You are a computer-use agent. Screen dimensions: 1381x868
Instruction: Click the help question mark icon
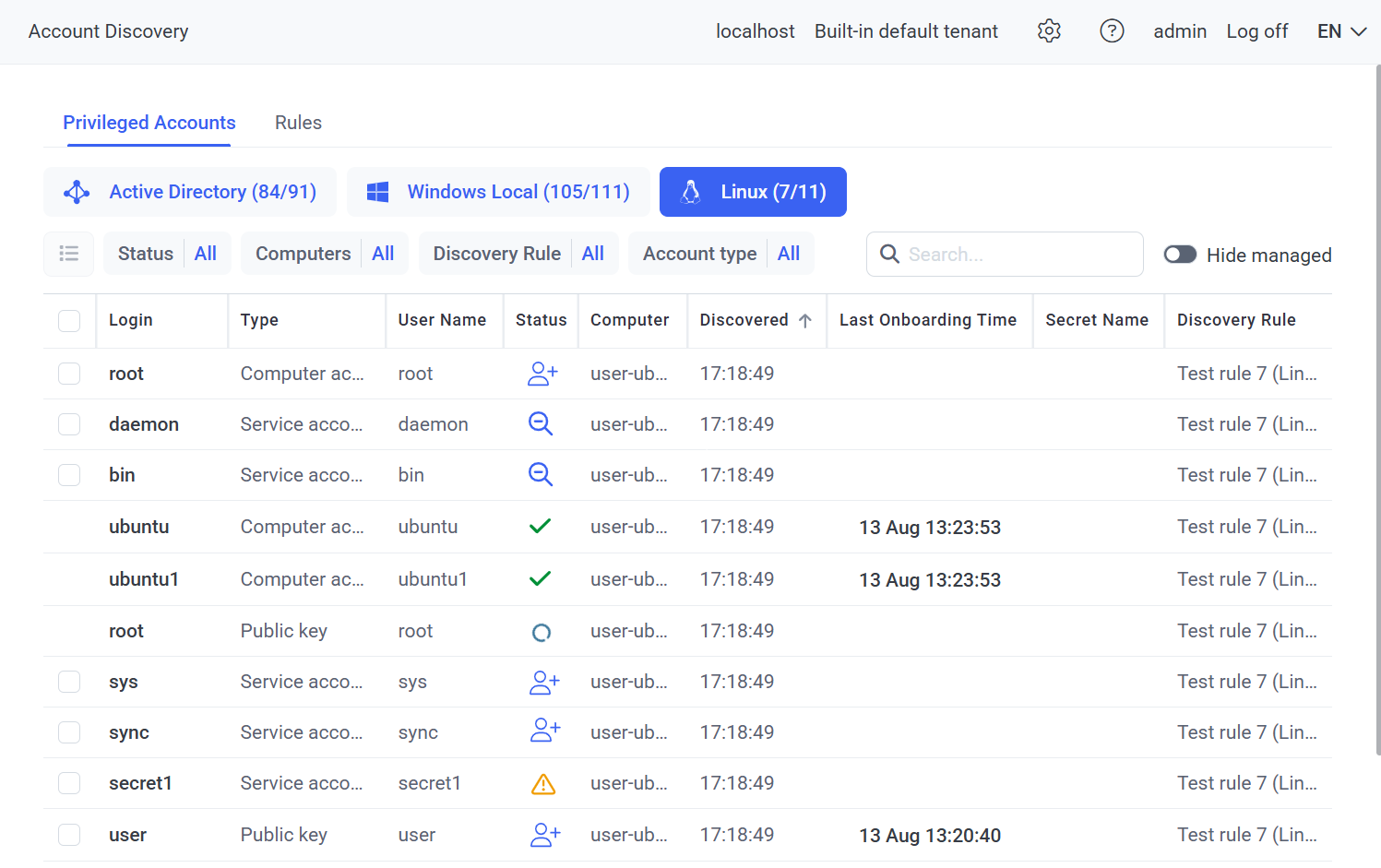pos(1112,31)
